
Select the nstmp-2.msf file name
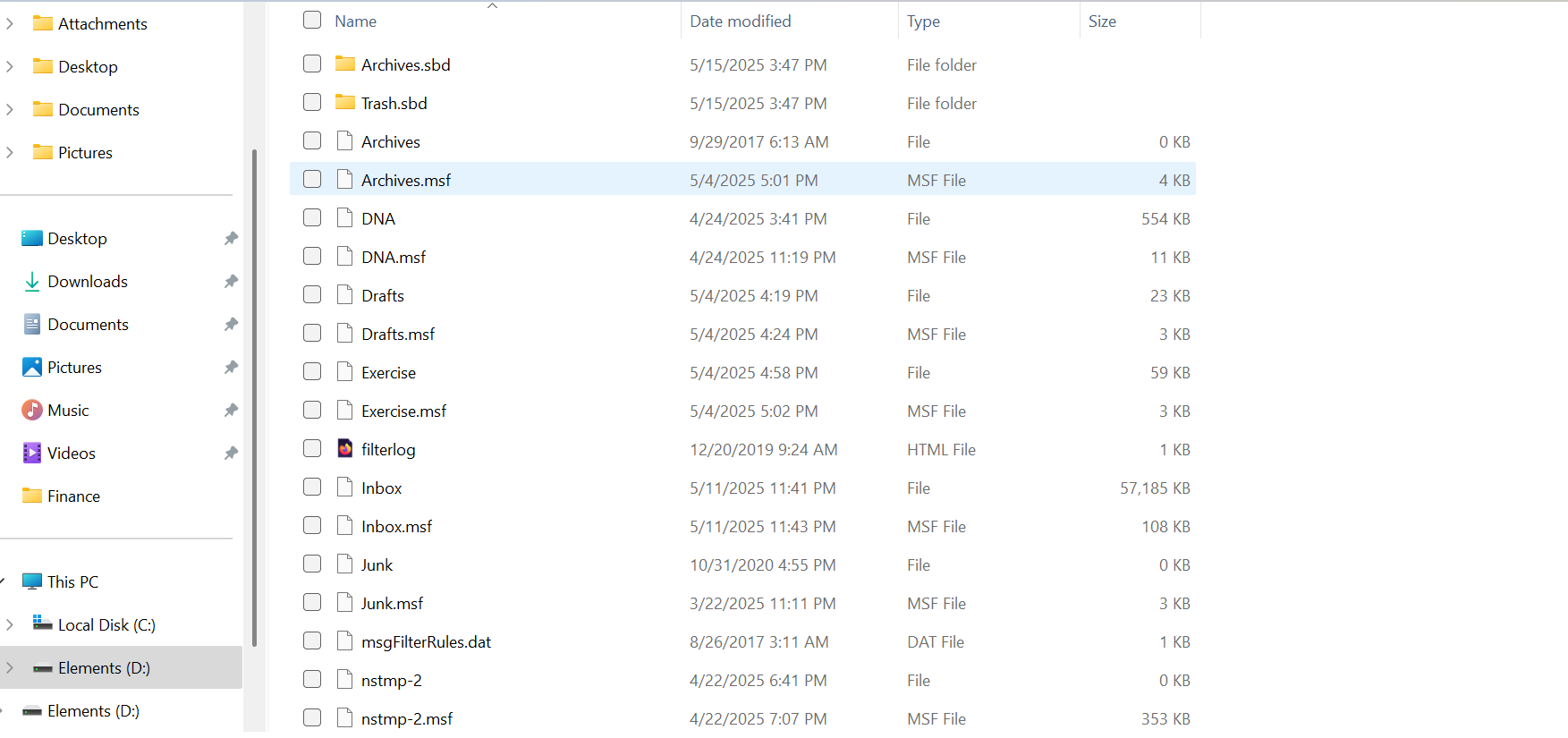407,718
